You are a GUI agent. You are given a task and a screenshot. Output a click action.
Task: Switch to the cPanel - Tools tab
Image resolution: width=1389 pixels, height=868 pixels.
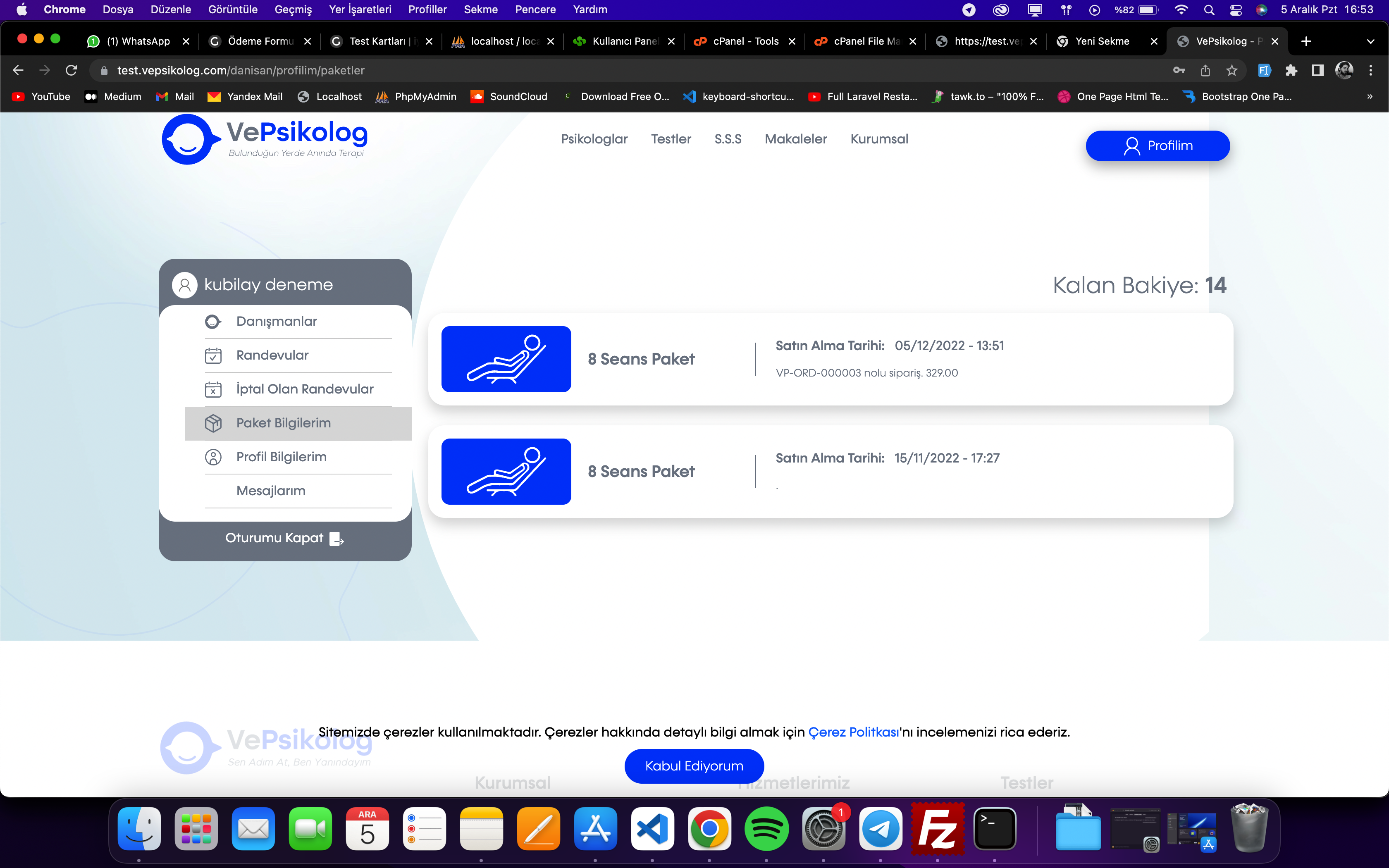click(x=745, y=41)
